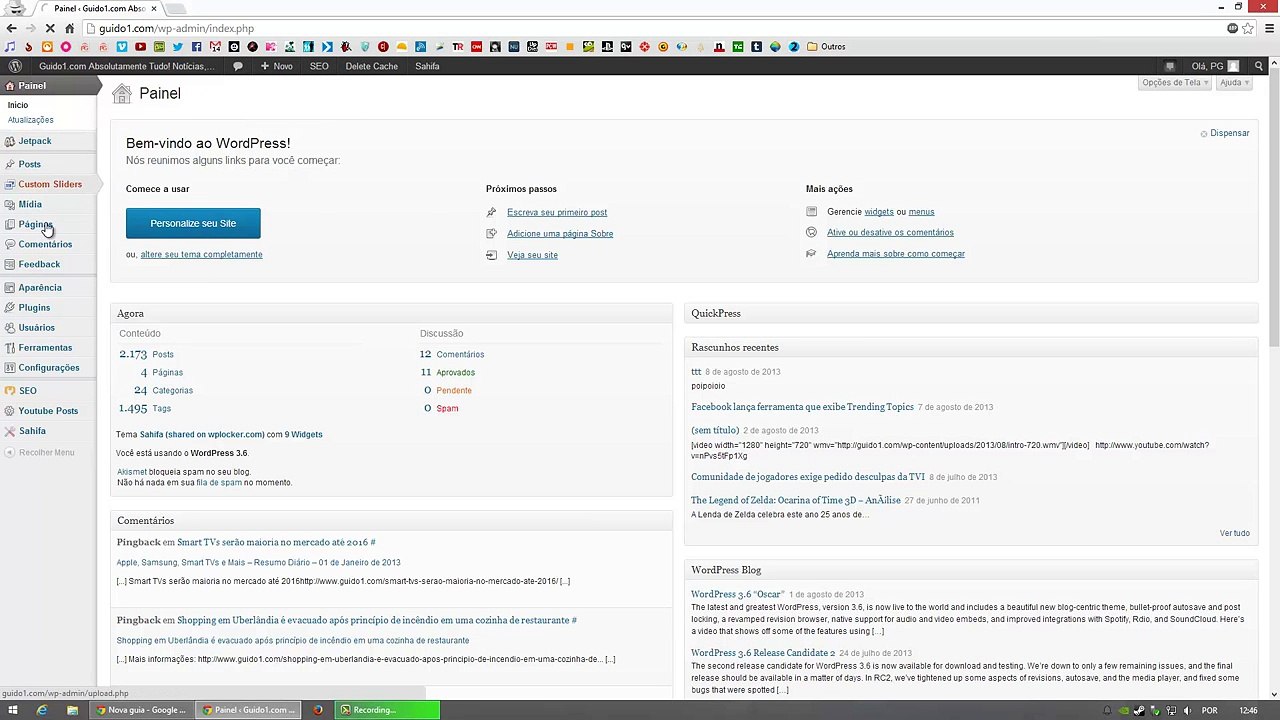1280x720 pixels.
Task: Open the Outros bookmarks folder
Action: click(x=826, y=46)
